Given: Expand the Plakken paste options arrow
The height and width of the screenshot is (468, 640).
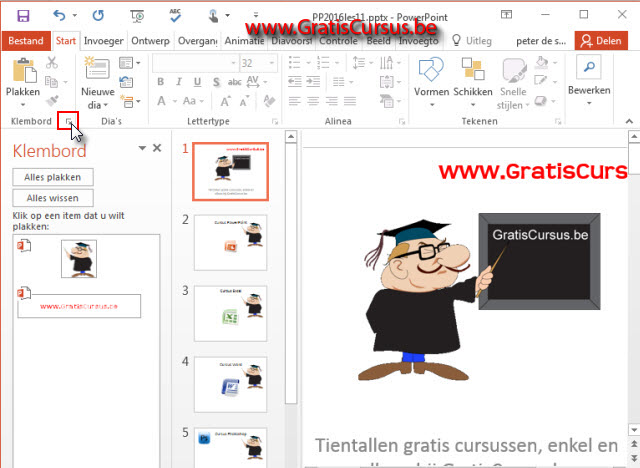Looking at the screenshot, I should 23,104.
